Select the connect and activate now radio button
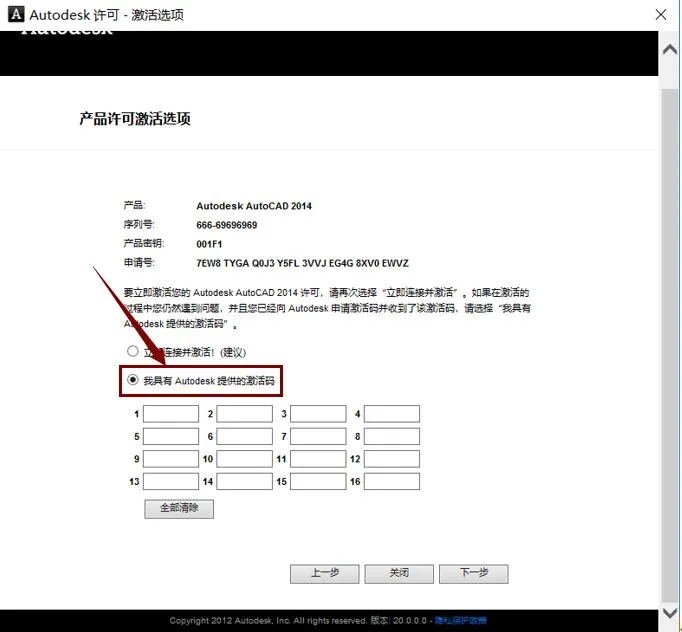 click(133, 351)
